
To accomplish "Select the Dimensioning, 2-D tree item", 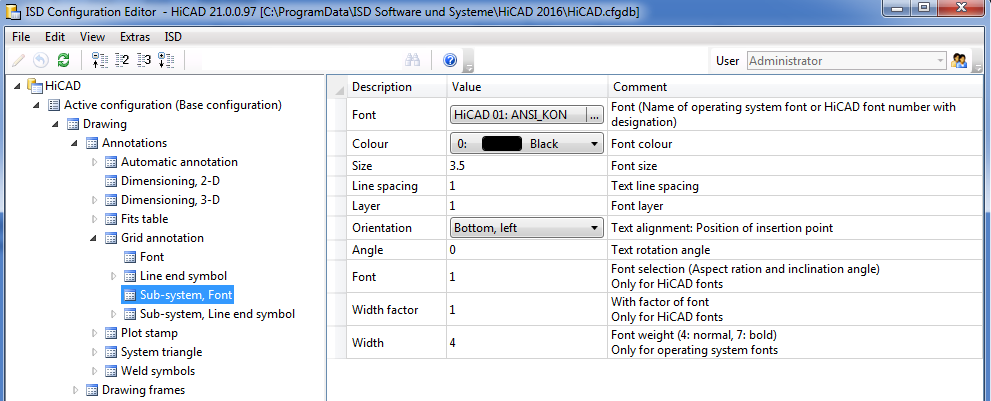I will click(171, 181).
